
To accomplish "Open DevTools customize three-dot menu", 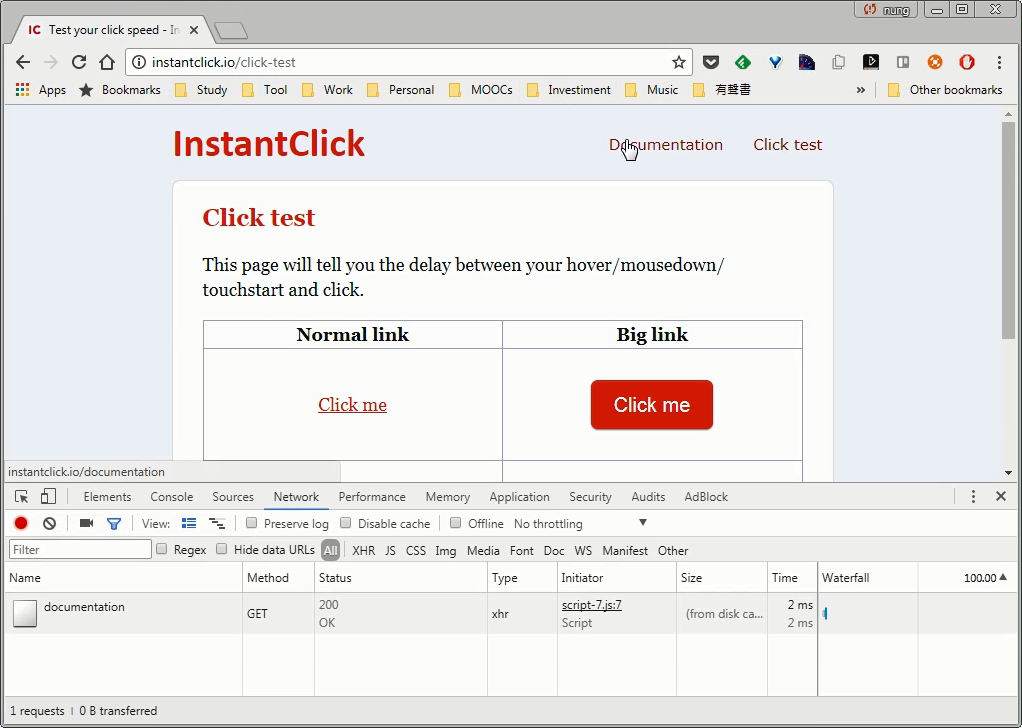I will coord(973,497).
